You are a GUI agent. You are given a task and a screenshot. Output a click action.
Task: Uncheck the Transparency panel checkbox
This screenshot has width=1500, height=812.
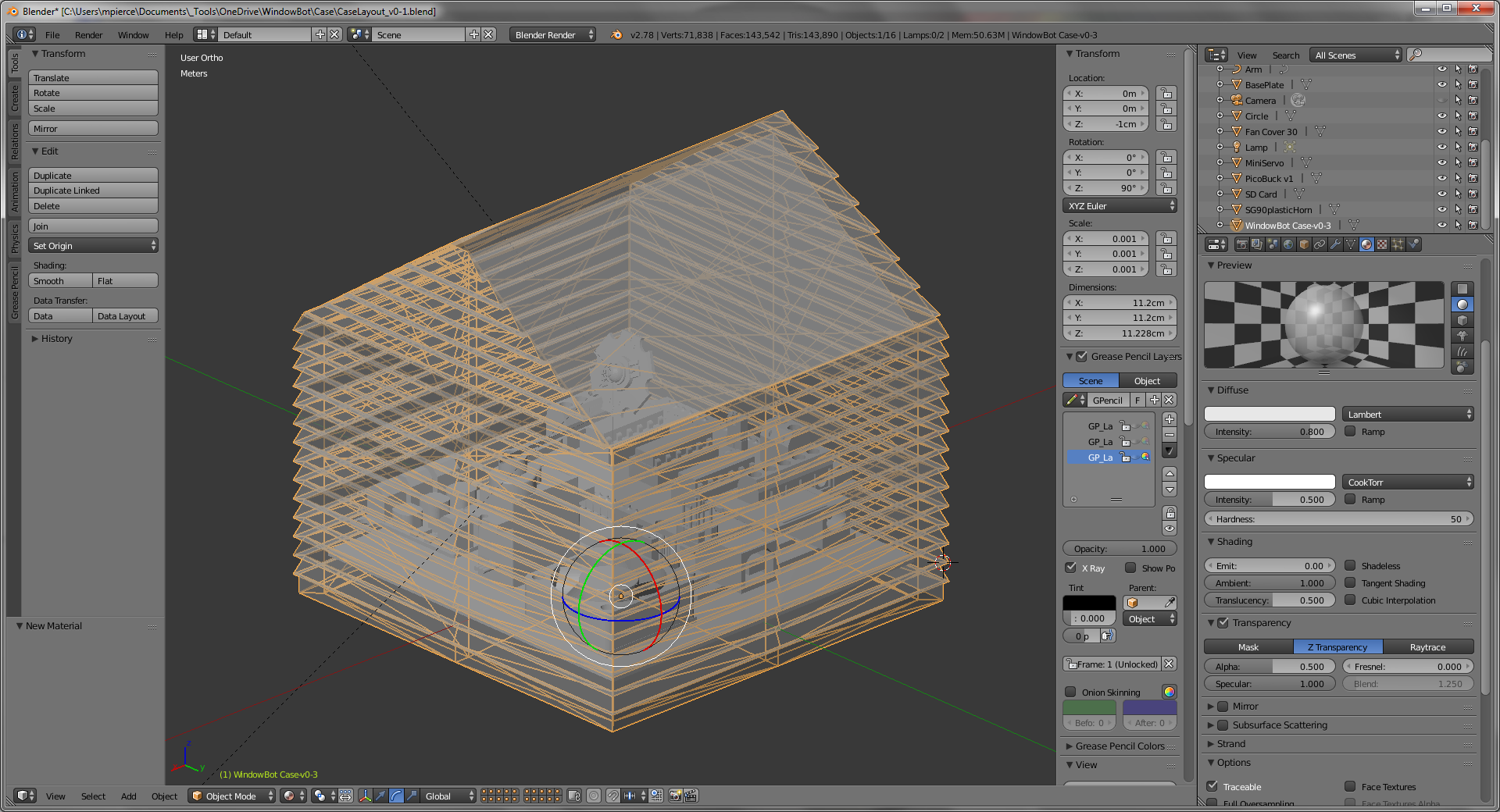[1223, 622]
